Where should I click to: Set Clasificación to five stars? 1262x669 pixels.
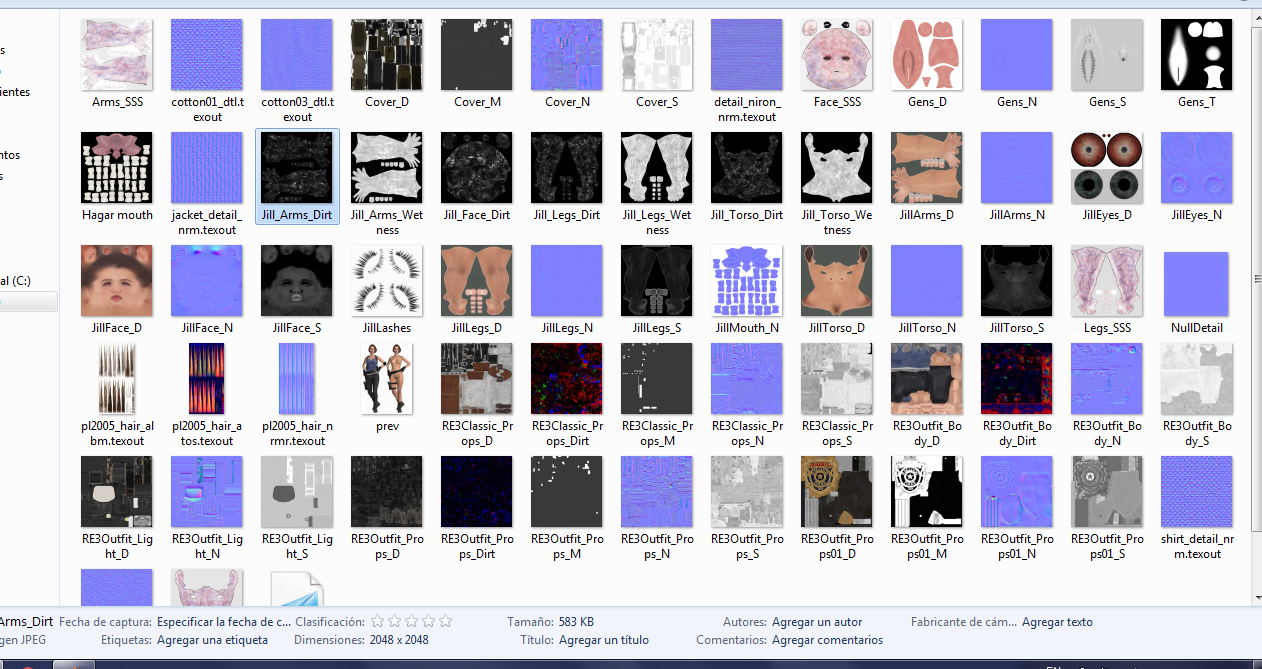point(445,621)
